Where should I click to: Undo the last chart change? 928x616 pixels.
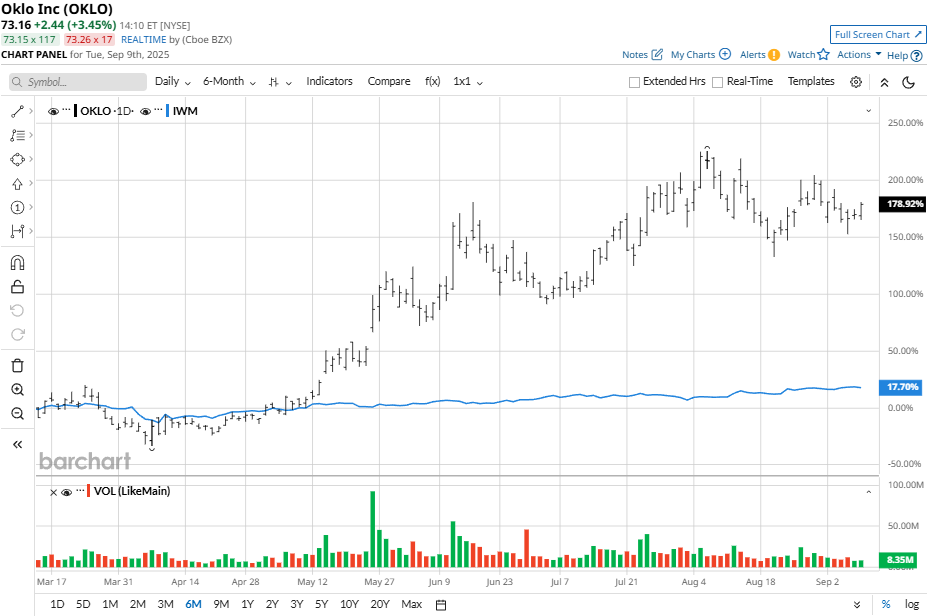click(17, 311)
